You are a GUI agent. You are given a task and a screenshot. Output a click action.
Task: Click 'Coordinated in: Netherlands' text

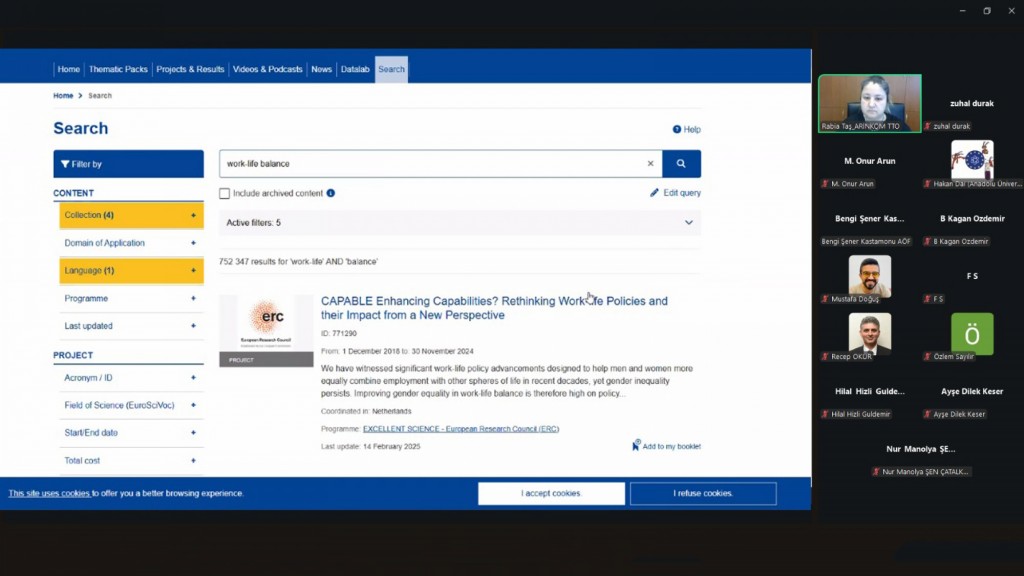click(x=366, y=411)
